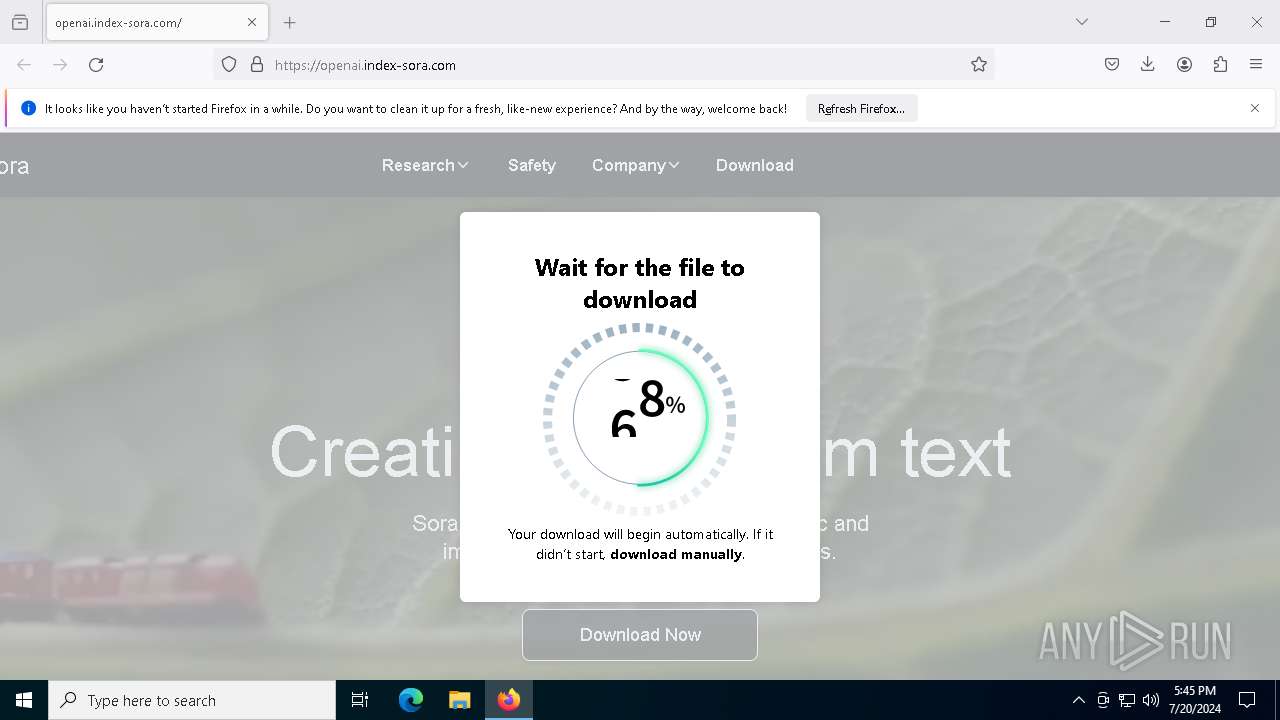Click the download manually link
This screenshot has width=1280, height=720.
[x=676, y=554]
